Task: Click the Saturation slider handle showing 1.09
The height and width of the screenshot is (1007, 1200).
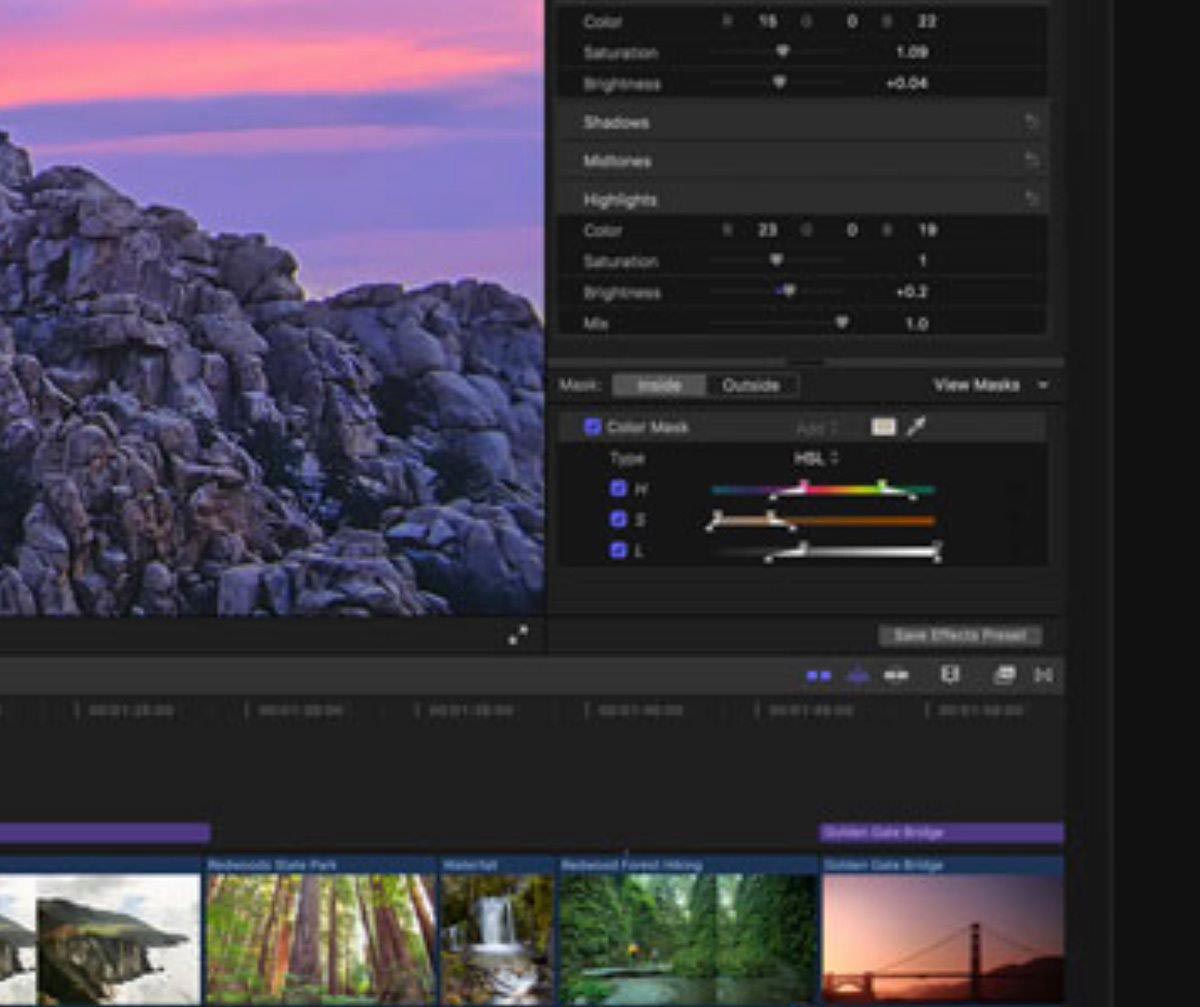Action: pos(782,52)
